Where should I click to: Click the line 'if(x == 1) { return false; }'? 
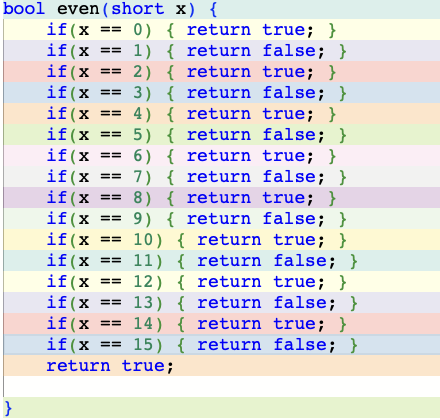[221, 51]
